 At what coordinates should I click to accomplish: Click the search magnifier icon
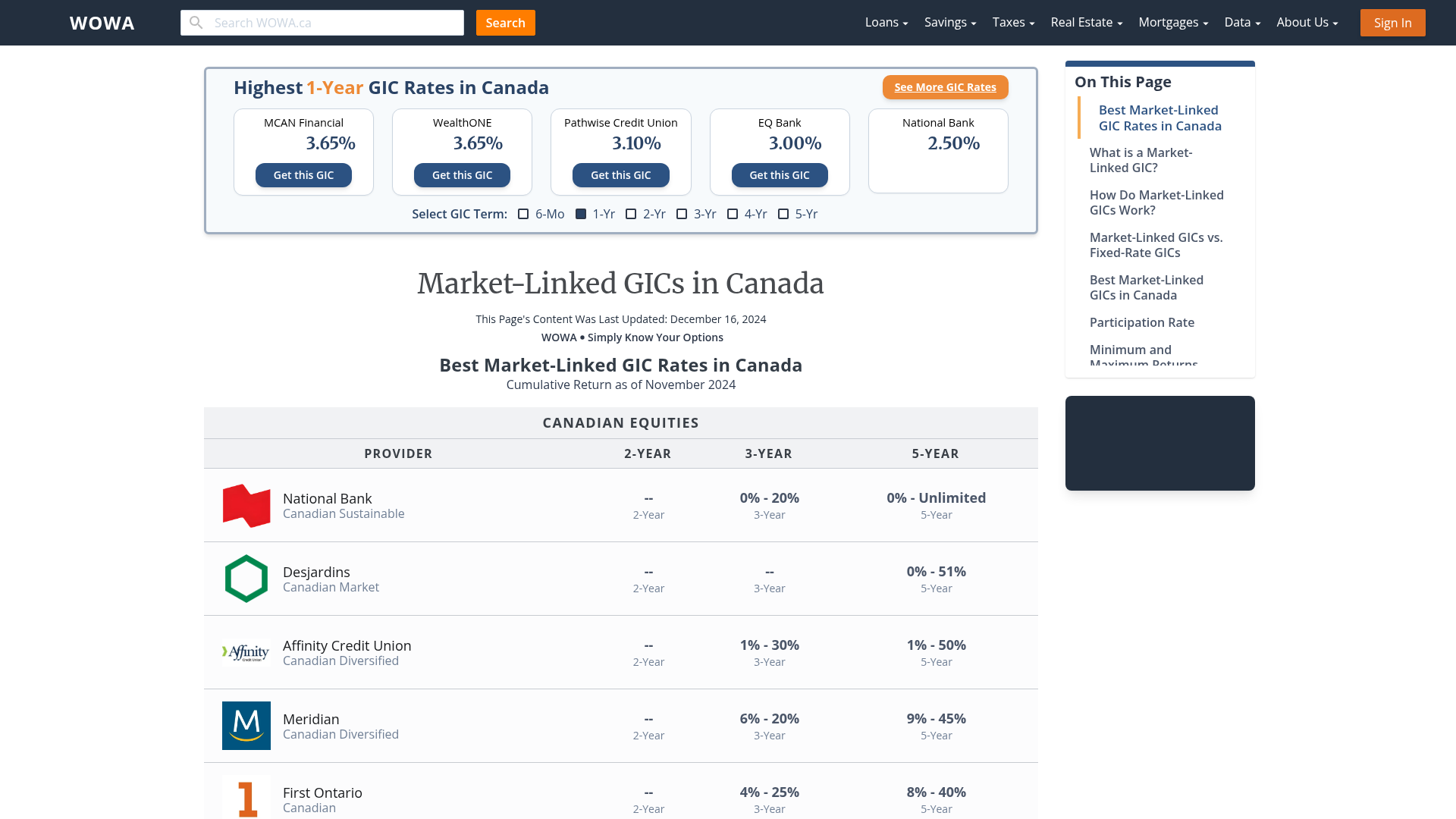tap(196, 22)
